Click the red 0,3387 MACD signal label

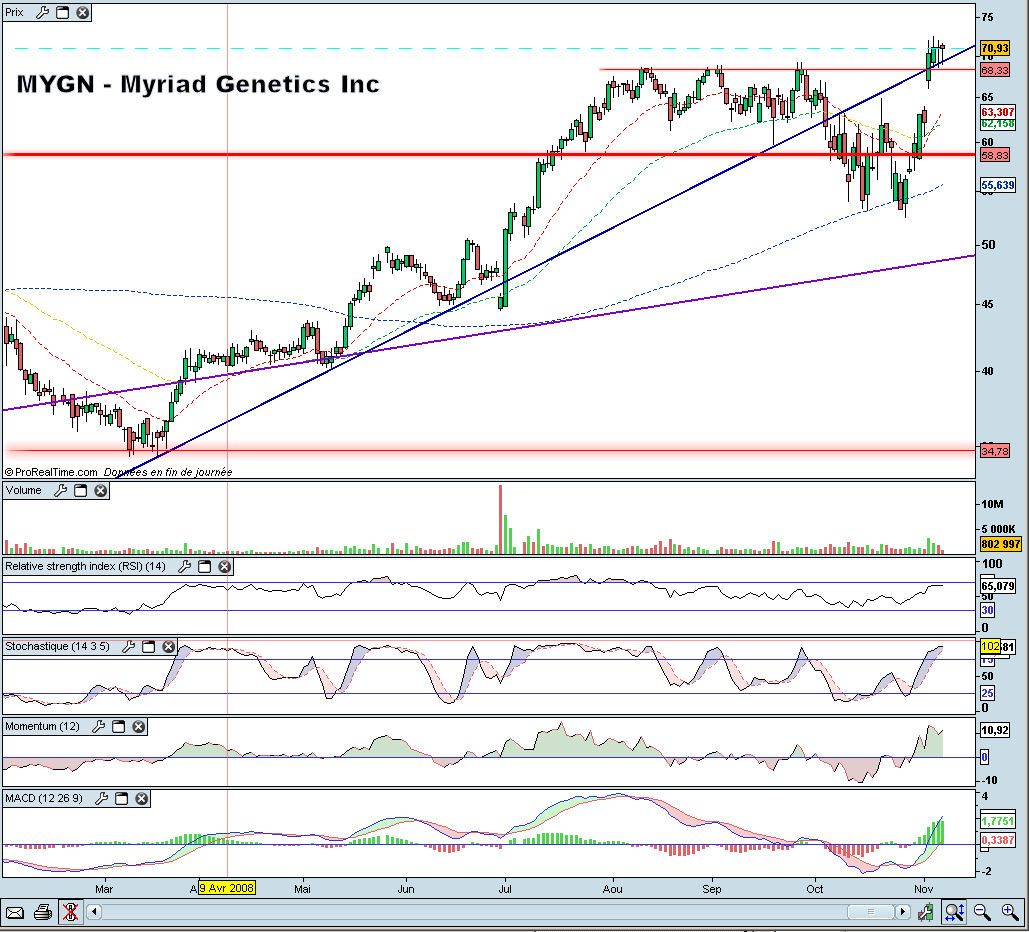pyautogui.click(x=998, y=839)
